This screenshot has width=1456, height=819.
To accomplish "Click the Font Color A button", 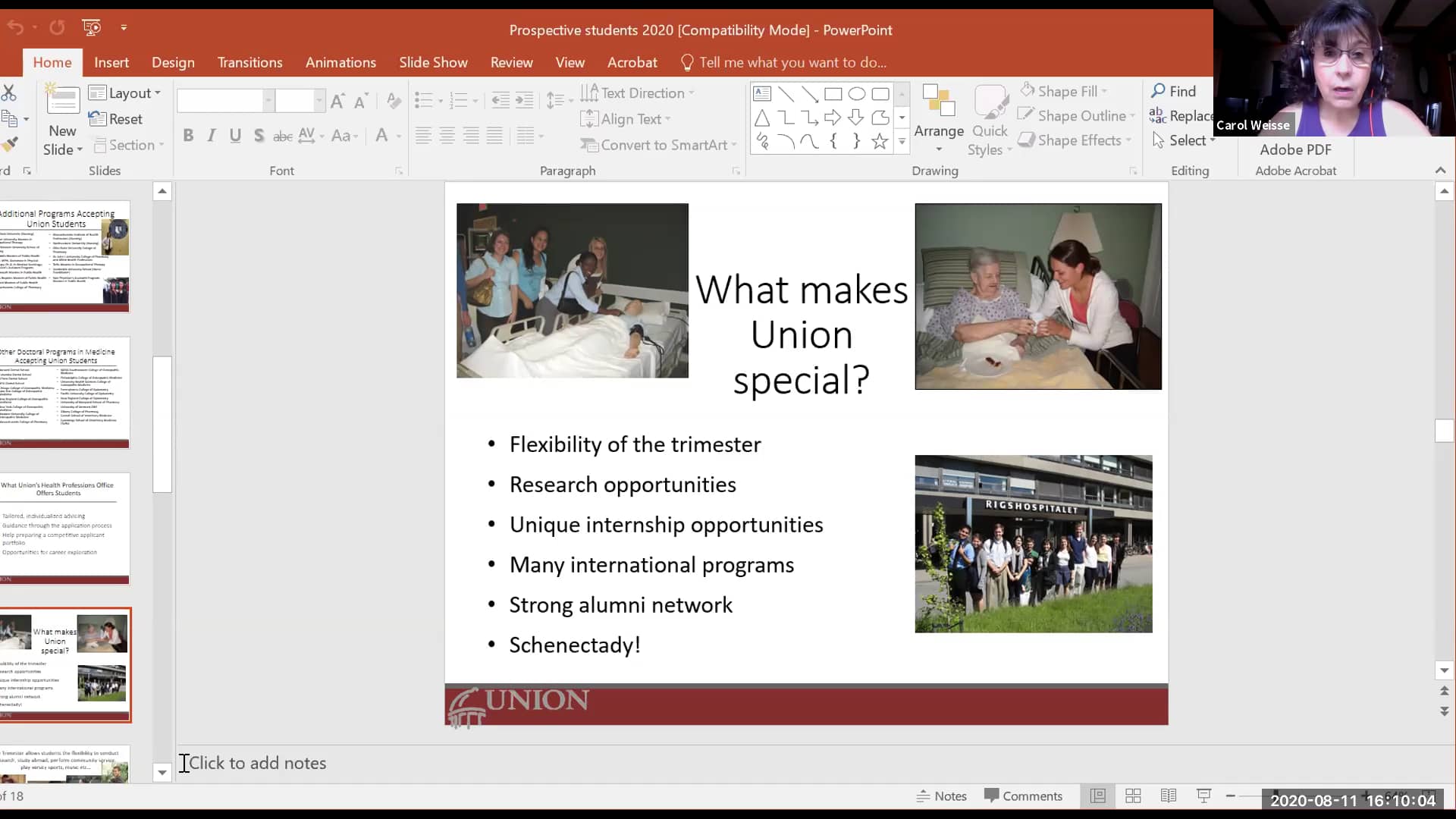I will pyautogui.click(x=381, y=136).
